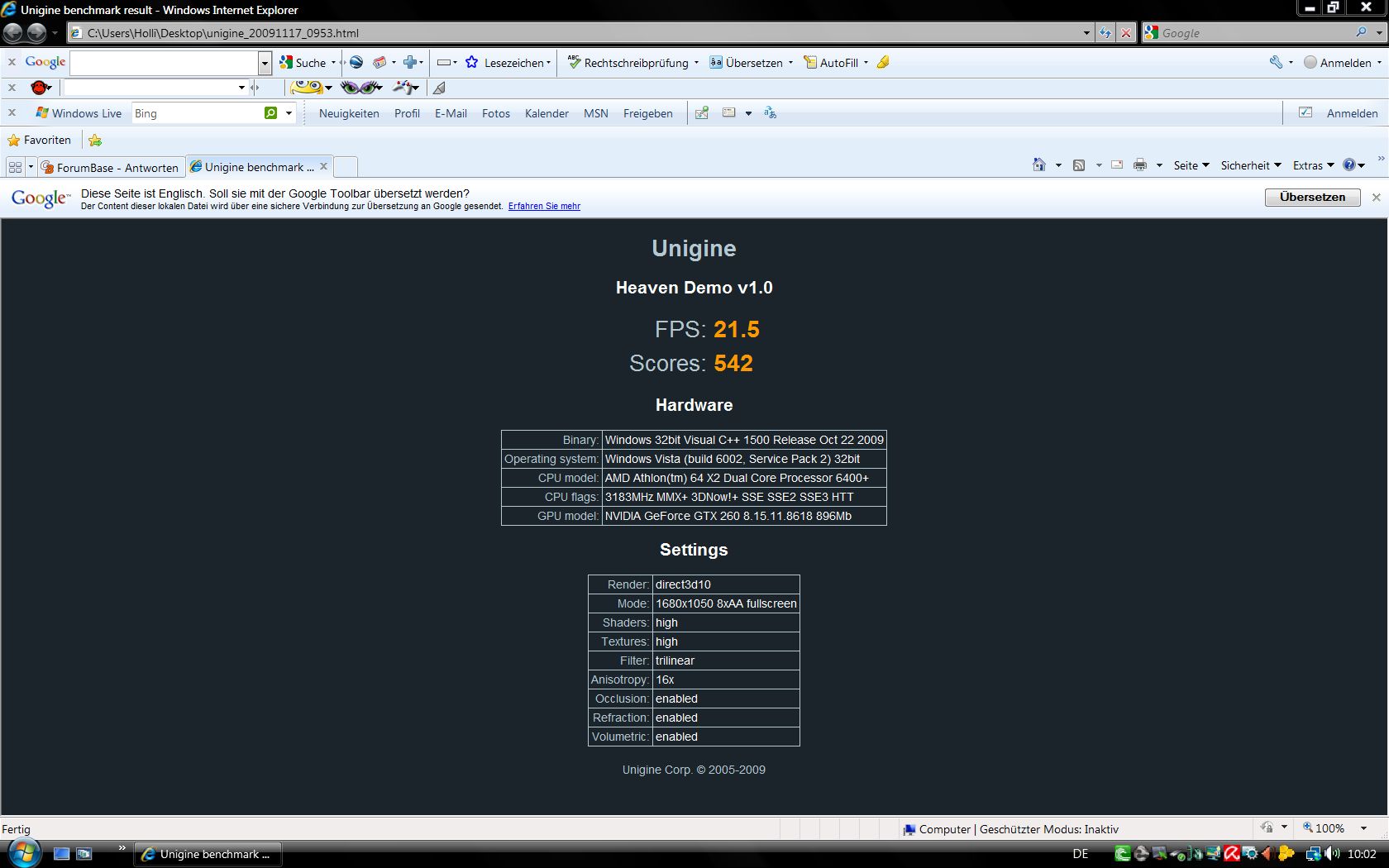The image size is (1389, 868).
Task: Click the NVIDIA GeForce GTX 260 cell
Action: coord(744,516)
